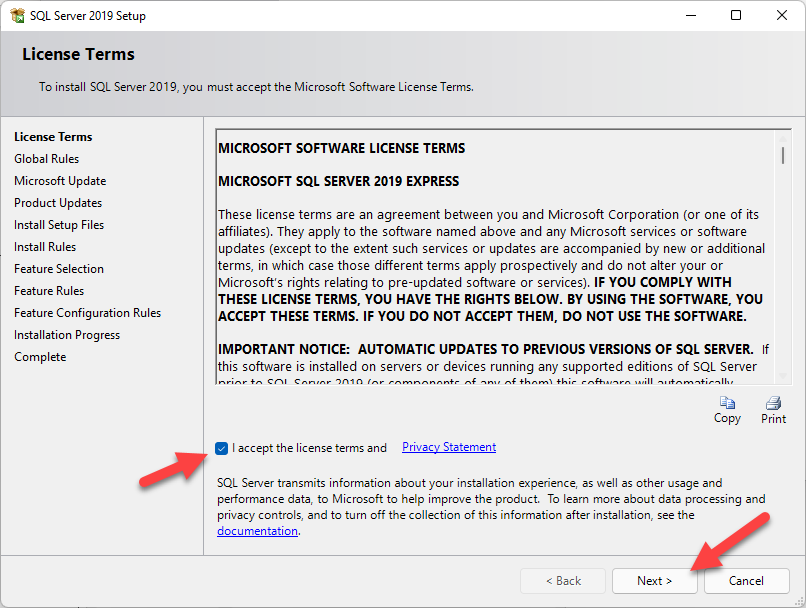Click the license text scroll up arrow

pos(782,139)
